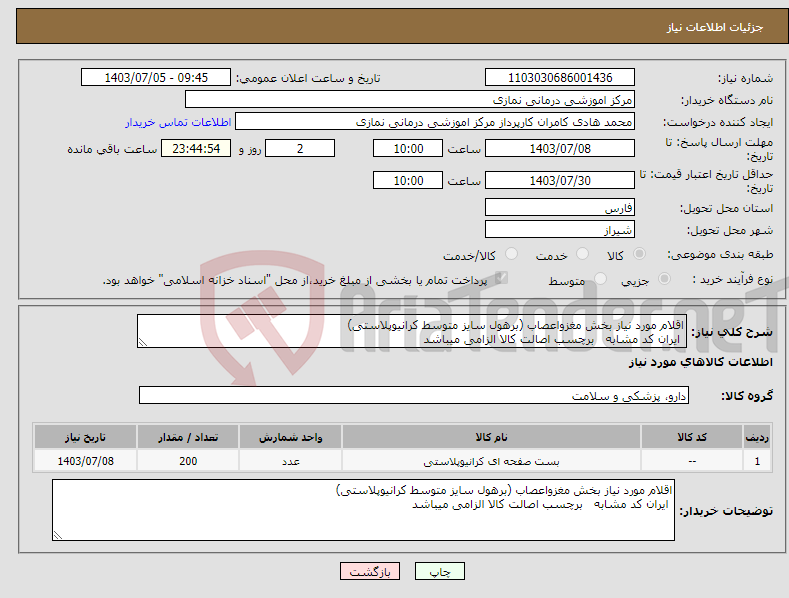789x598 pixels.
Task: Click the واحد شمارش column header
Action: tap(290, 437)
